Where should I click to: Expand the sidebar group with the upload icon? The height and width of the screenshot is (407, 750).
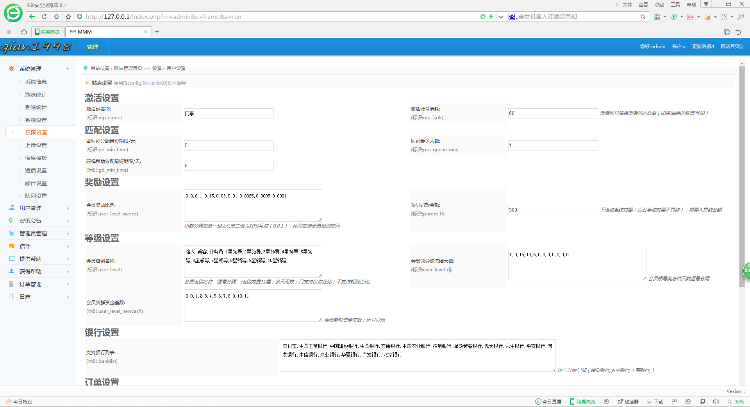(67, 271)
